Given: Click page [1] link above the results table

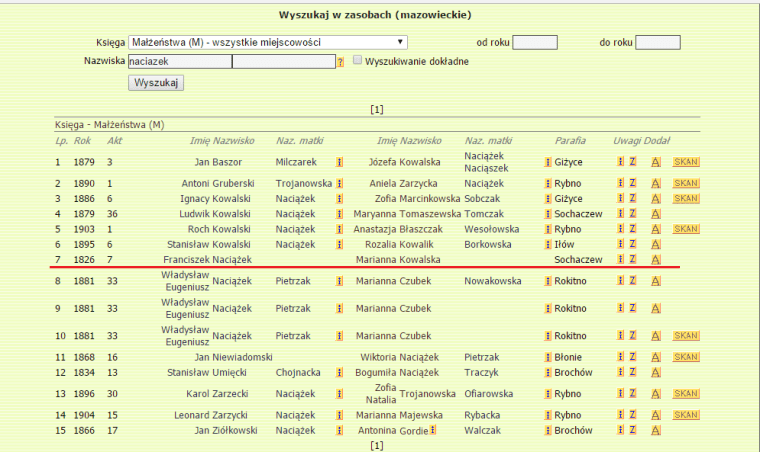Looking at the screenshot, I should point(377,108).
